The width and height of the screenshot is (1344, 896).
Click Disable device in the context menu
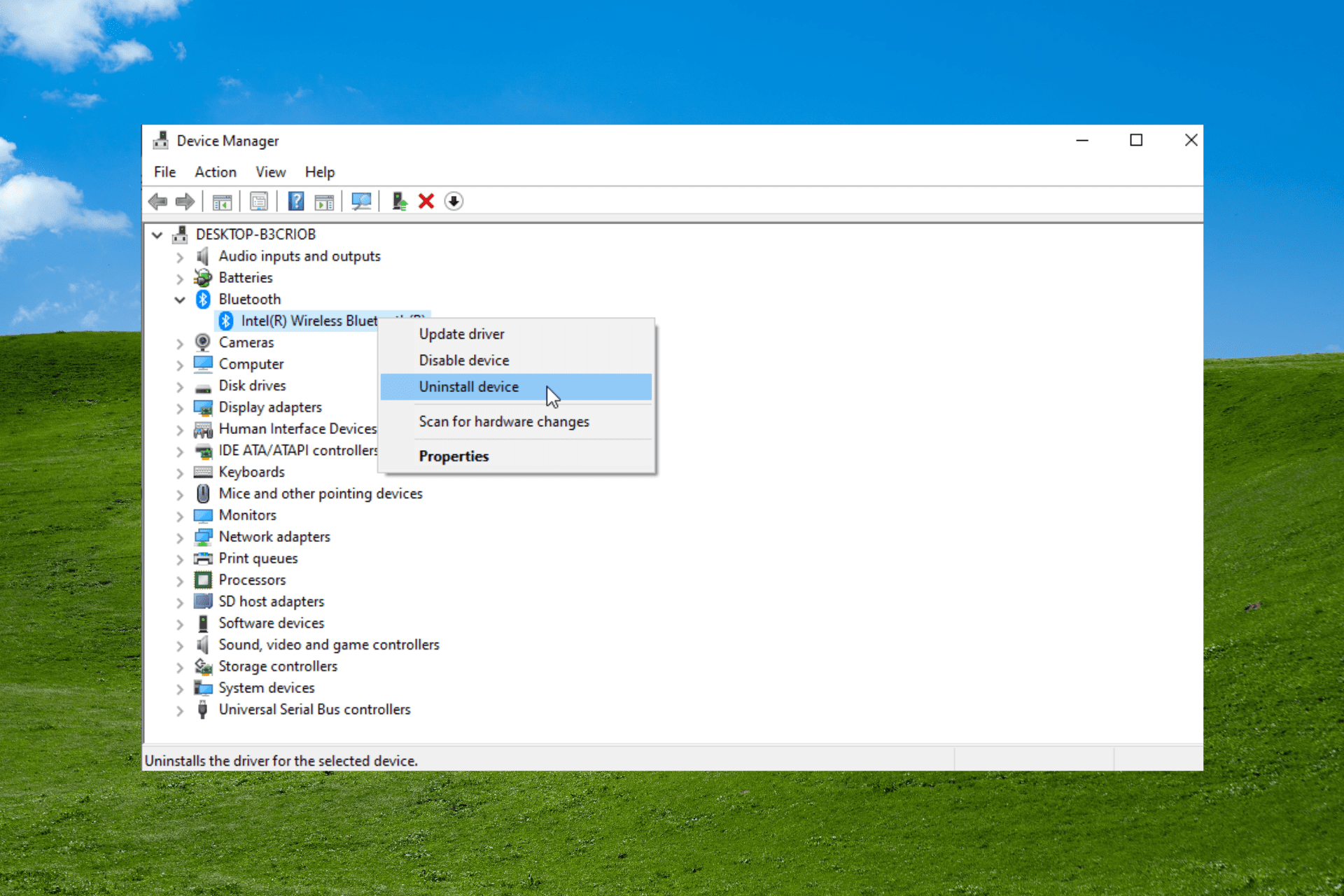pyautogui.click(x=463, y=360)
